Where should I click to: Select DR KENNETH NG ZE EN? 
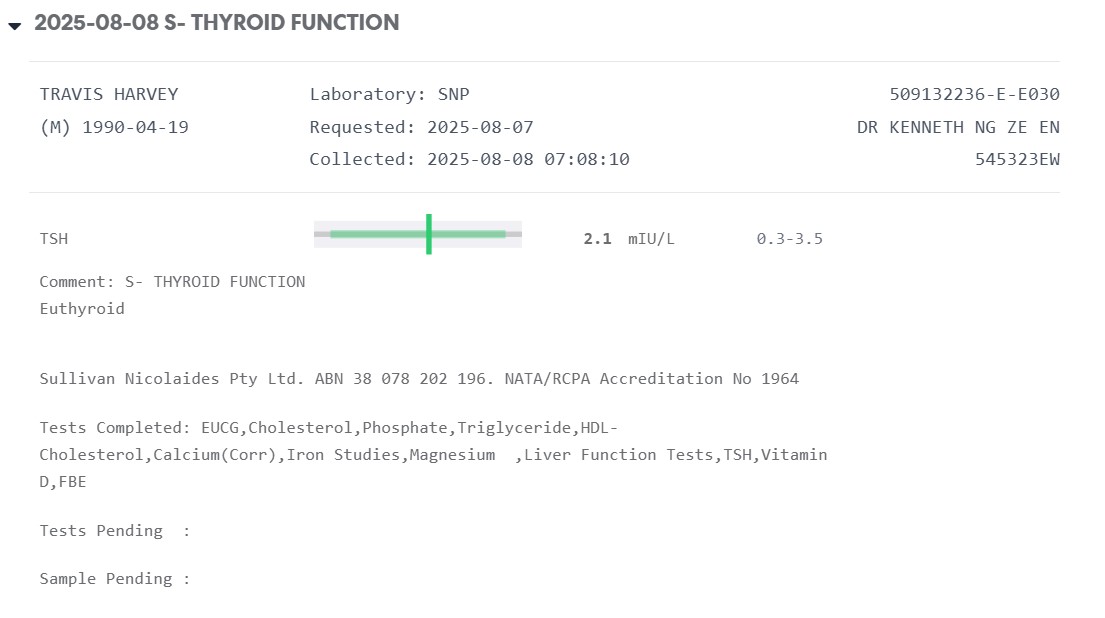click(x=958, y=127)
